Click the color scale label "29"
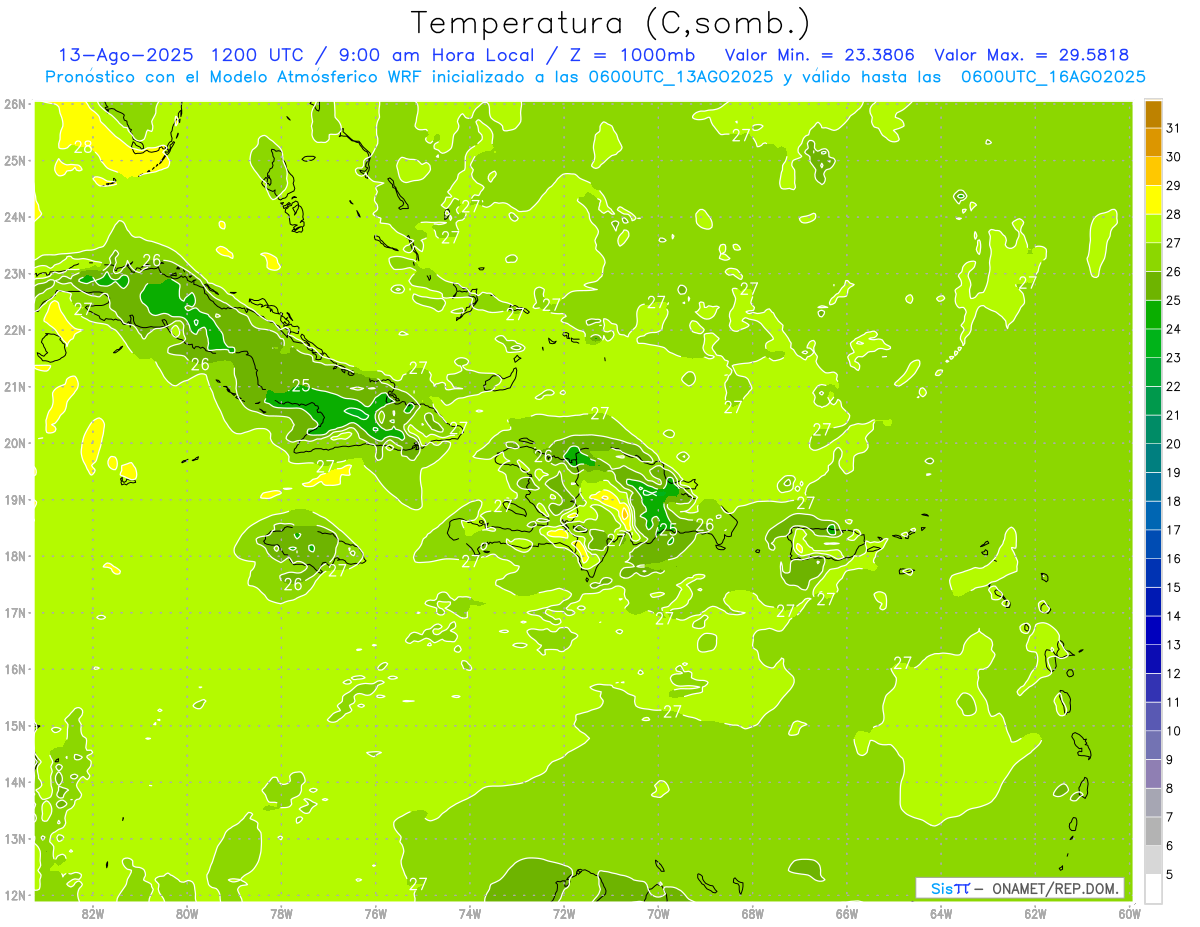 click(1174, 185)
